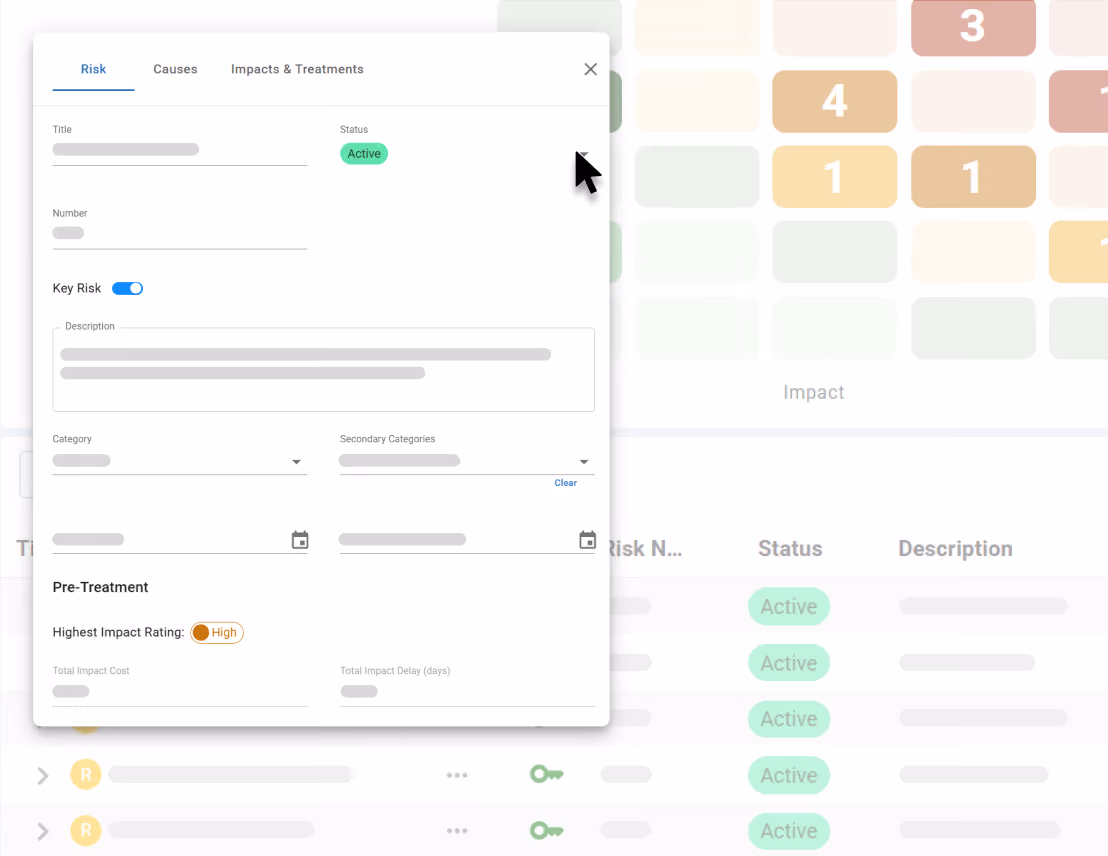
Task: Click the Title input field
Action: point(179,150)
